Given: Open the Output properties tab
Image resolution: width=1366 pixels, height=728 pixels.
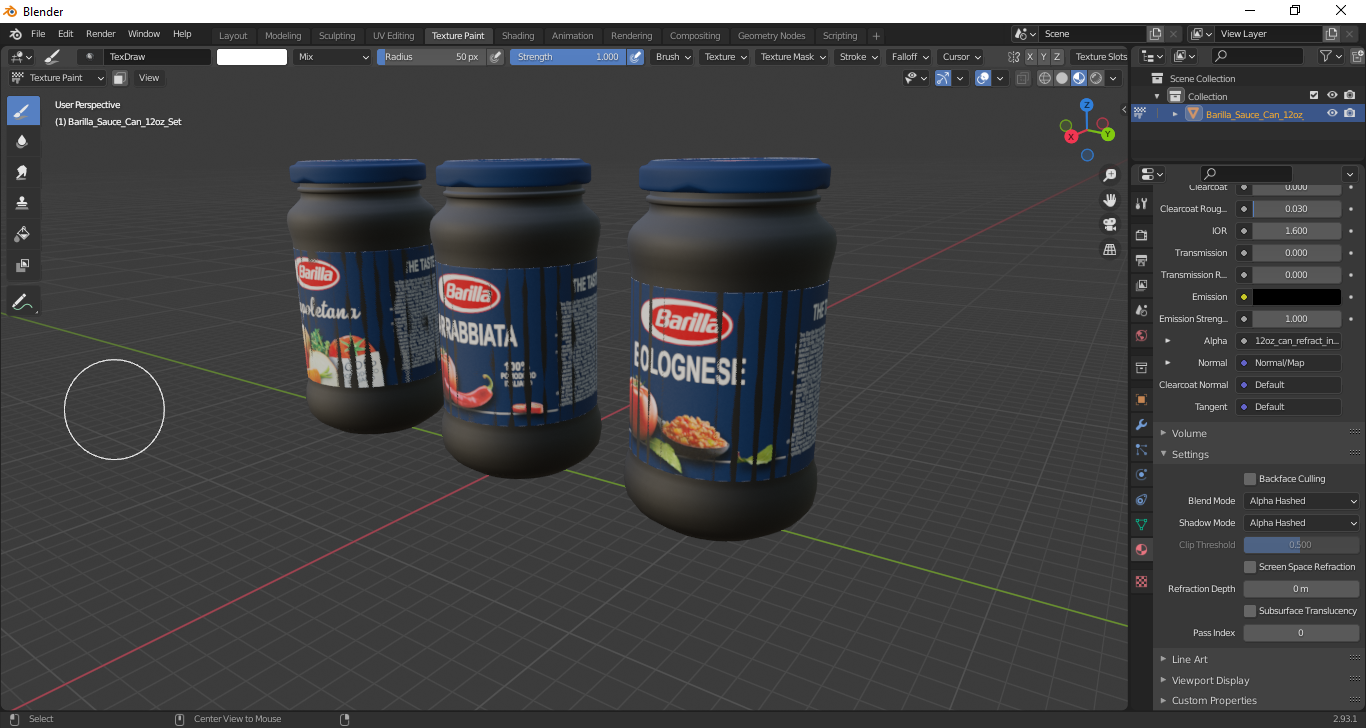Looking at the screenshot, I should [x=1141, y=260].
